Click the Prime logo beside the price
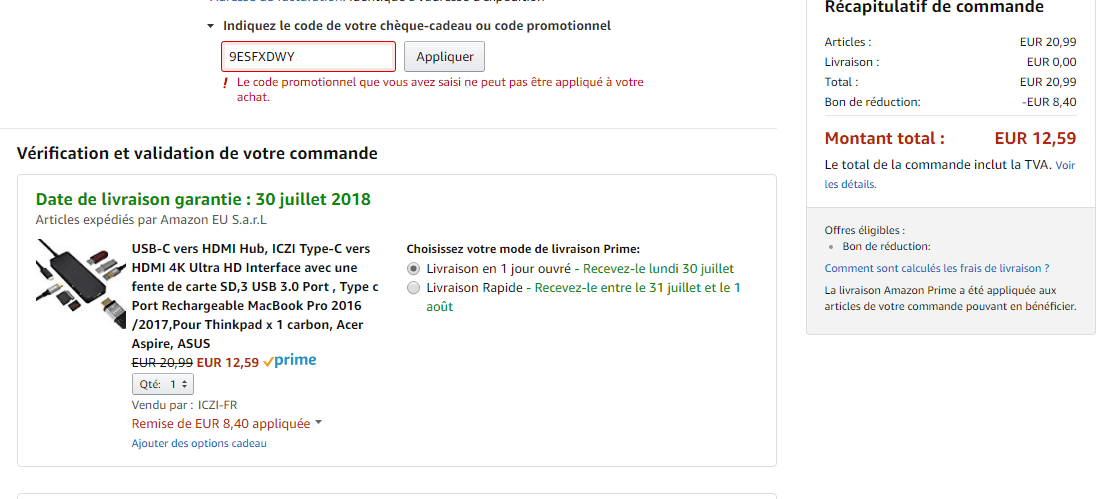The height and width of the screenshot is (499, 1115). point(289,361)
